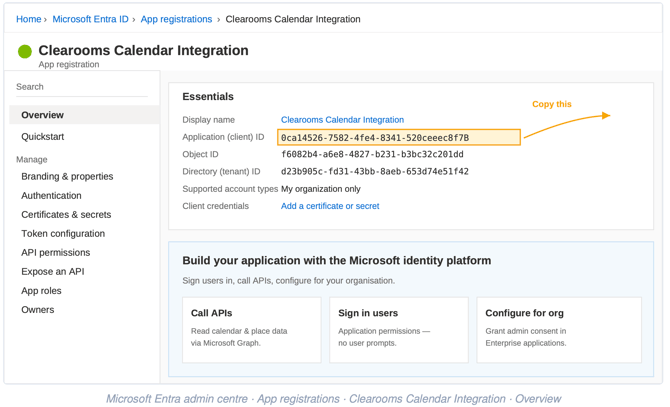Click the Display name label
Screen dimensions: 670x407
click(x=209, y=120)
